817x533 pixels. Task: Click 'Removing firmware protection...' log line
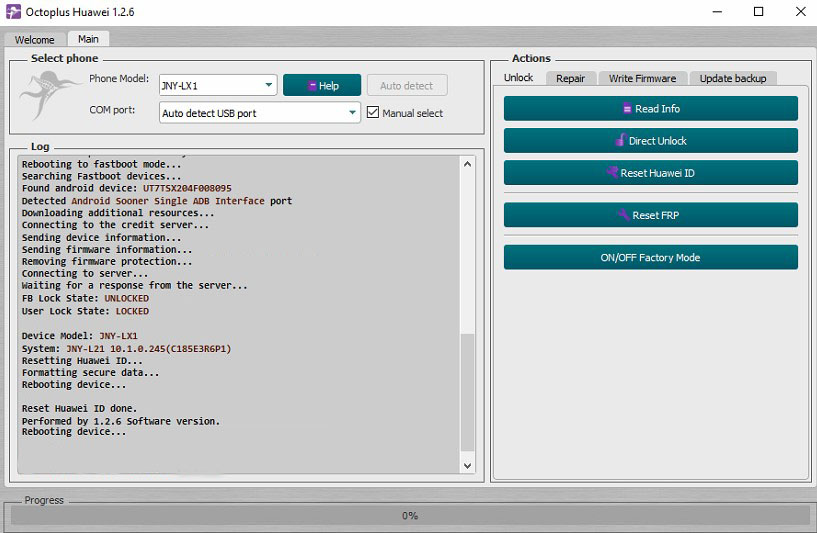coord(107,262)
